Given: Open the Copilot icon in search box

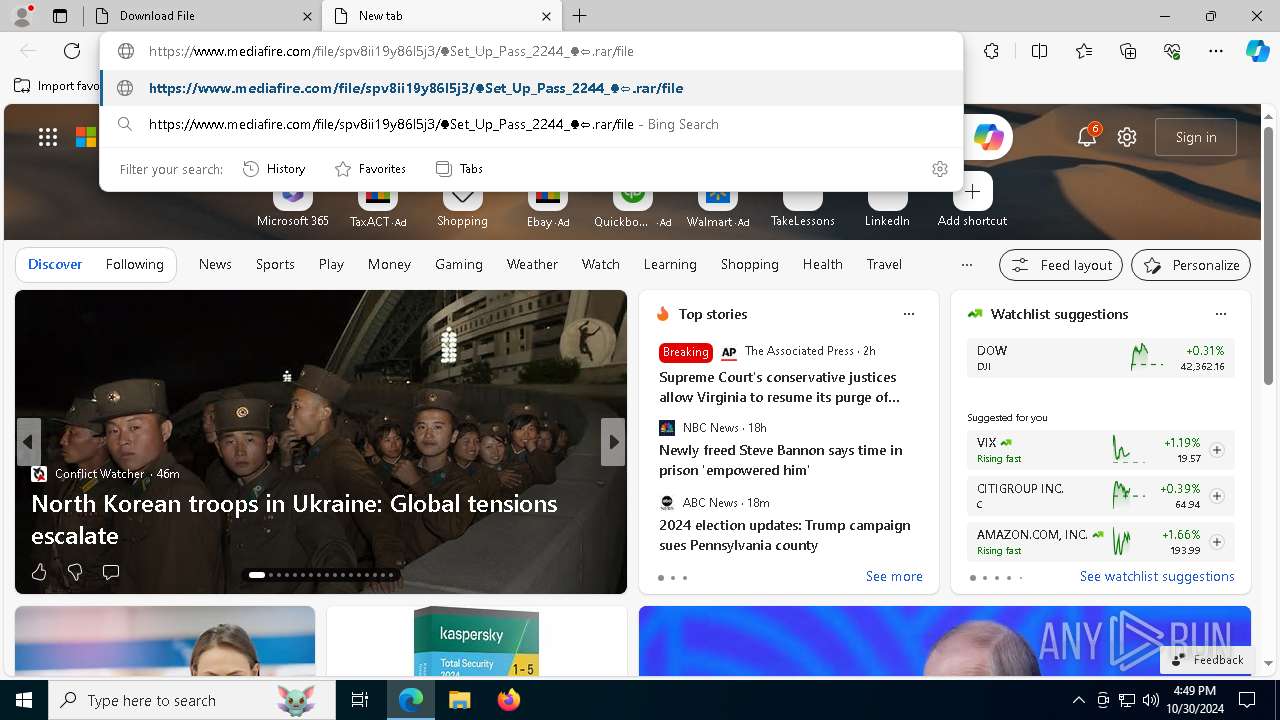Looking at the screenshot, I should point(989,137).
